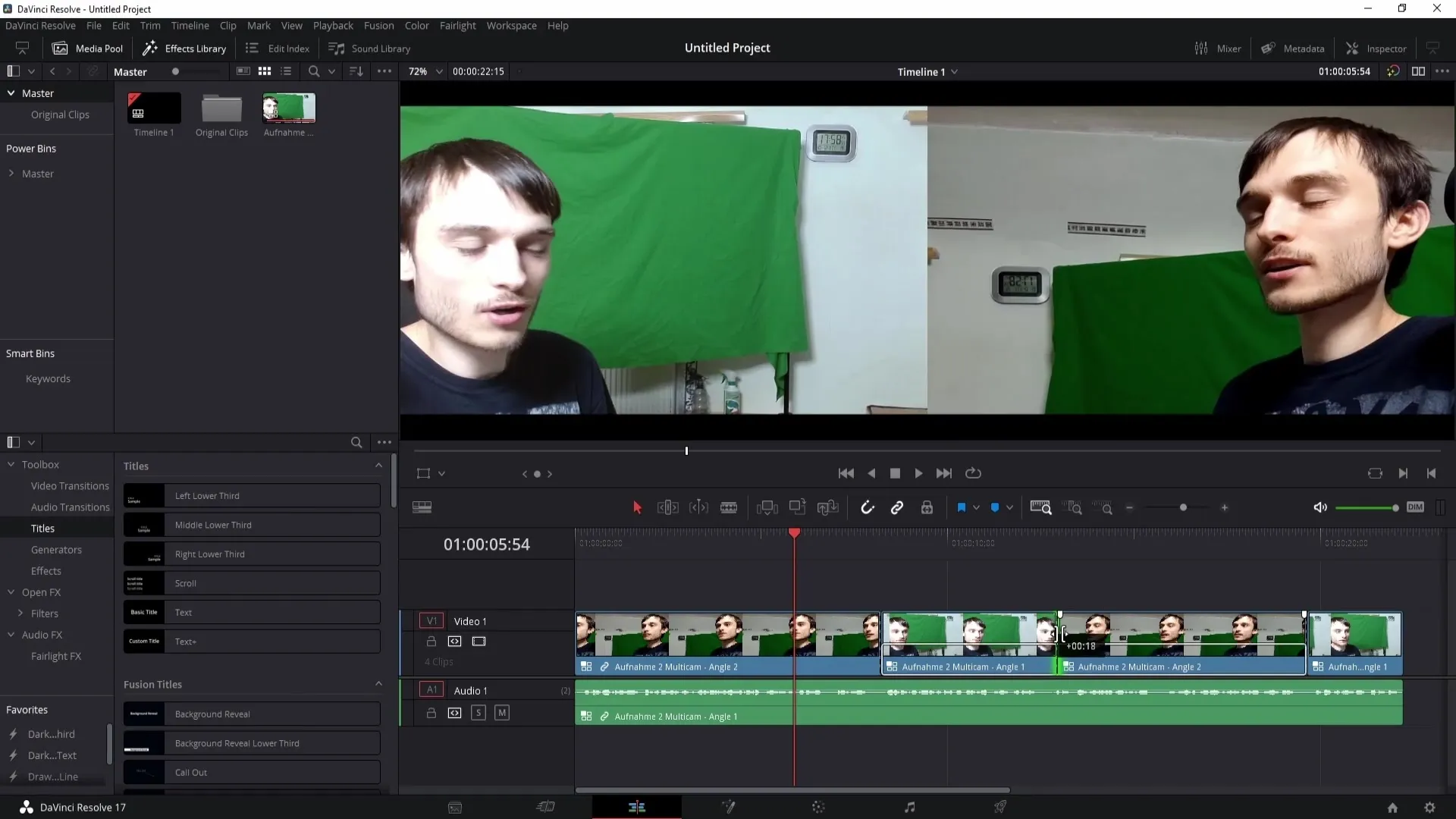Adjust the viewer volume slider
Image resolution: width=1456 pixels, height=819 pixels.
1367,507
